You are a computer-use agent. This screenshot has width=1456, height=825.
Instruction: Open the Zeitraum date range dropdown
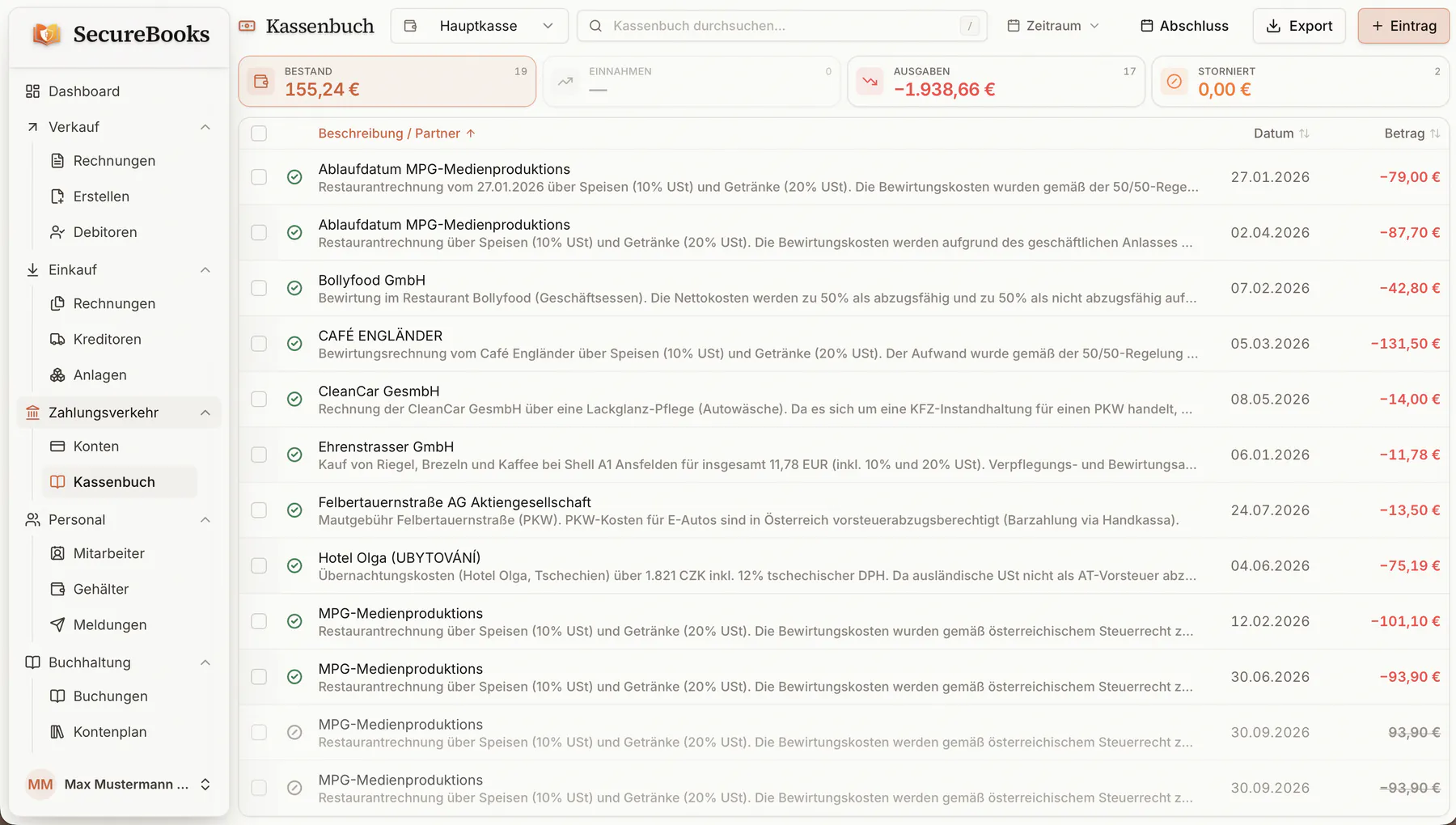1054,26
